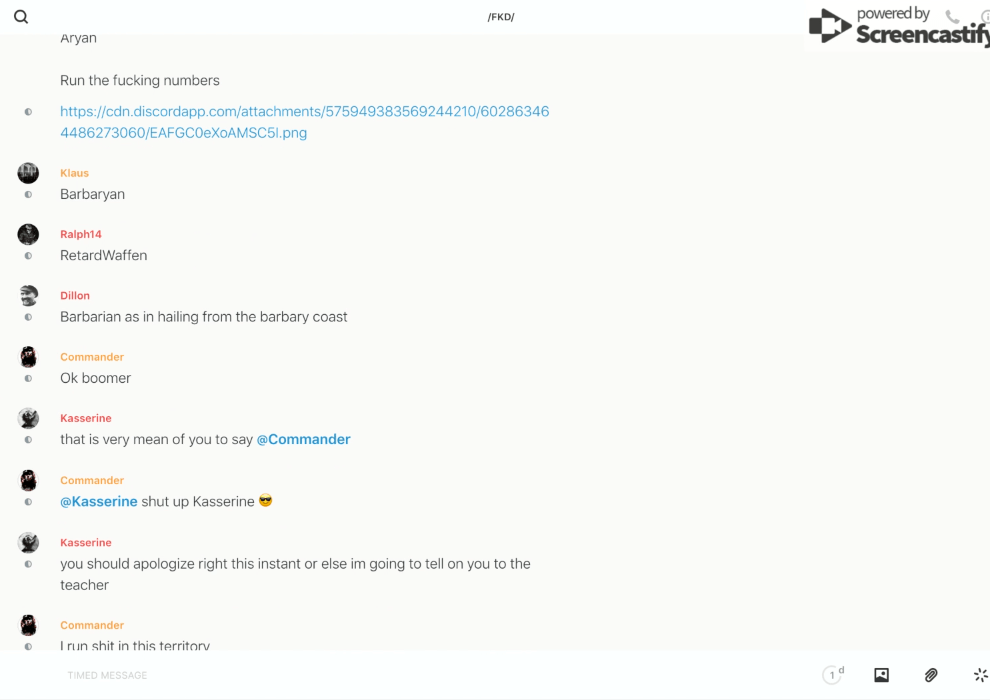
Task: Click the @Kasserine mention in Commander's reply
Action: 99,501
